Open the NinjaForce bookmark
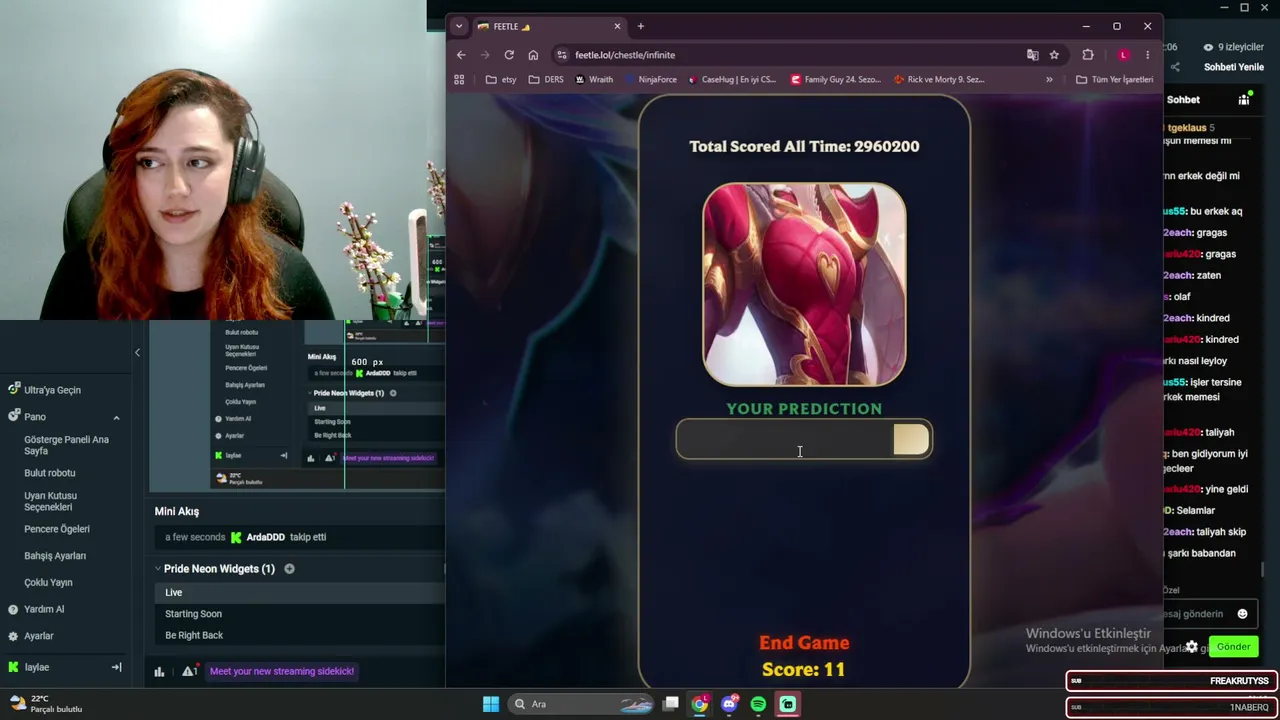 pyautogui.click(x=650, y=79)
